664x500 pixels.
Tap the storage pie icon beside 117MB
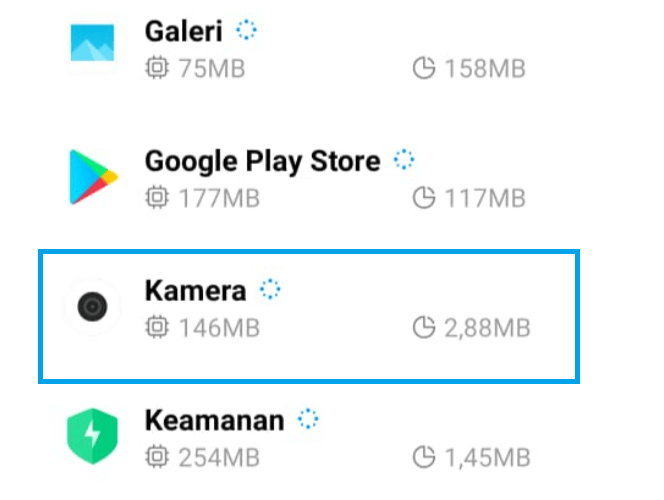(x=424, y=197)
